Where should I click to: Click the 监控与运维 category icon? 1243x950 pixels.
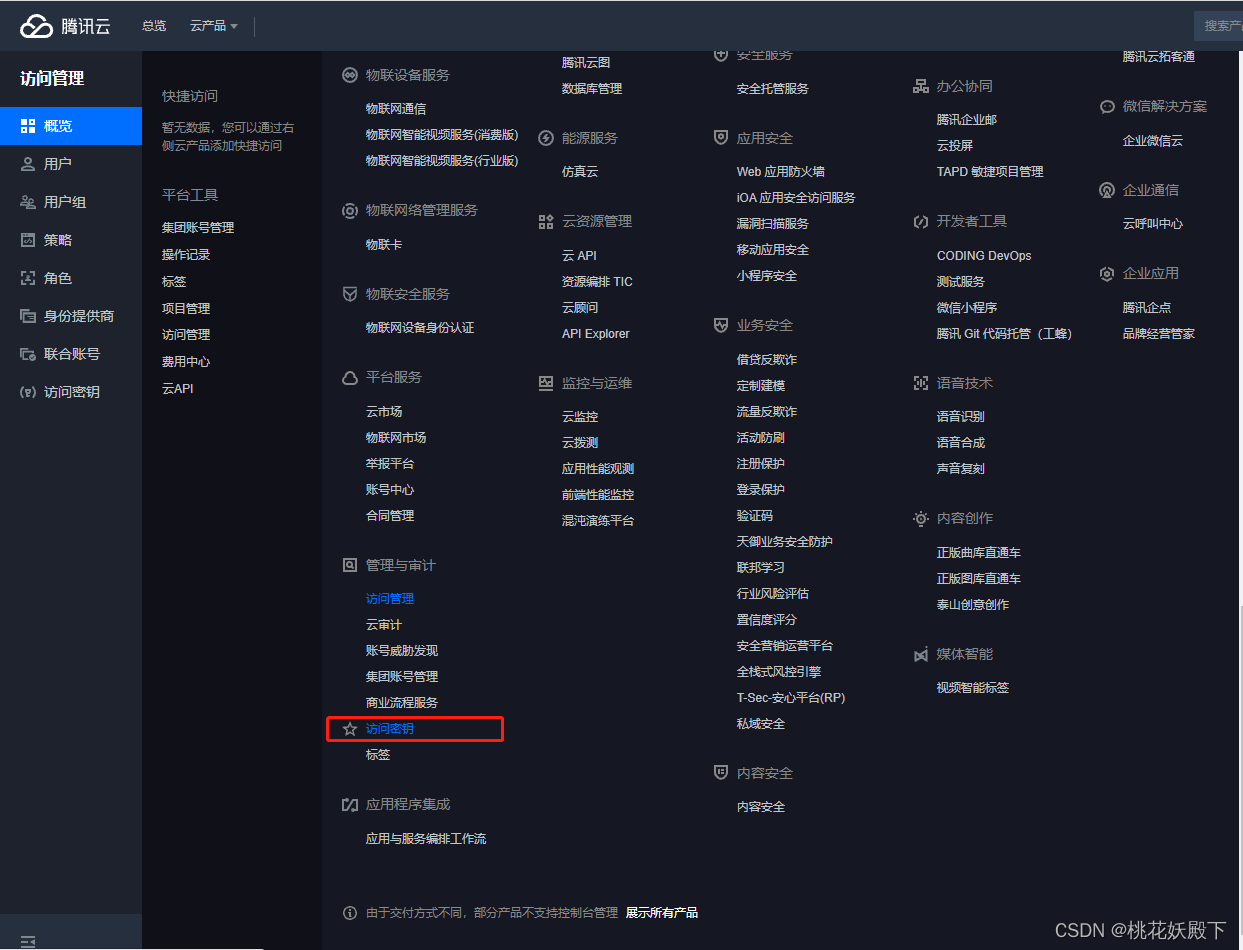click(546, 383)
